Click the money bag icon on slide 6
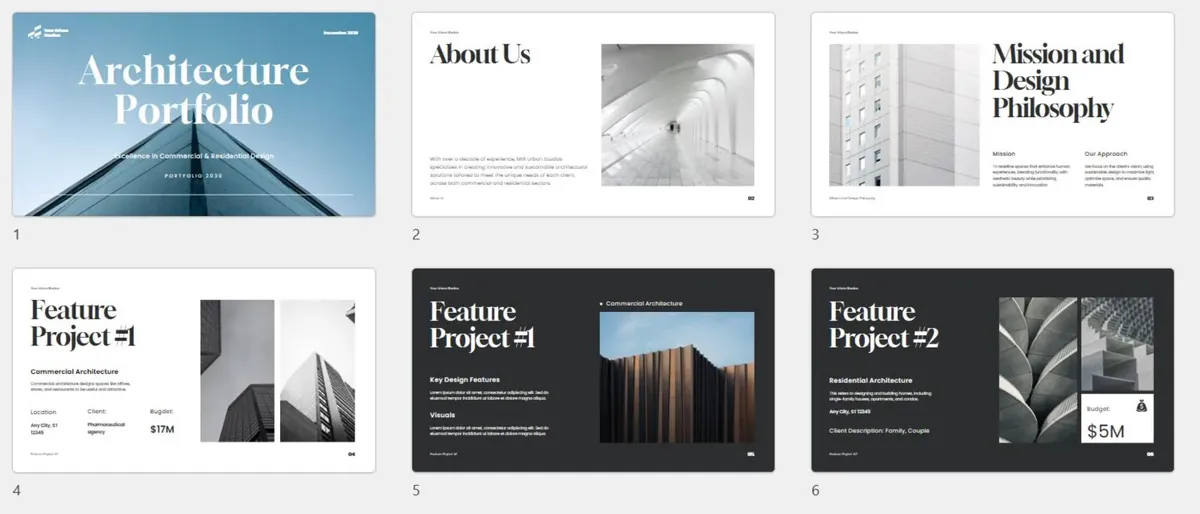1200x514 pixels. pyautogui.click(x=1141, y=407)
